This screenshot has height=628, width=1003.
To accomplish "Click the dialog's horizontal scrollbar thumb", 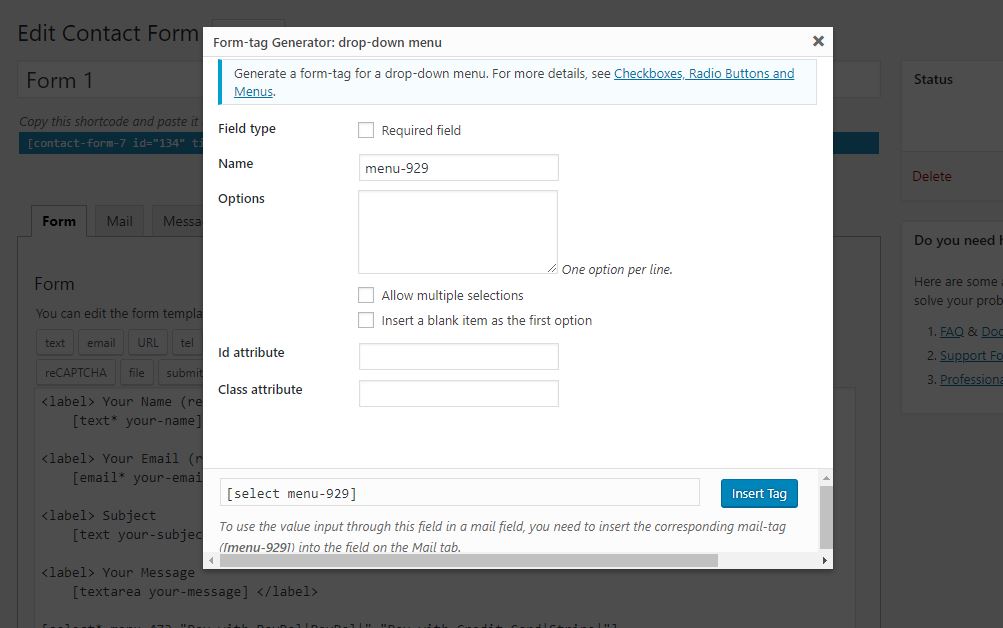I will 468,560.
